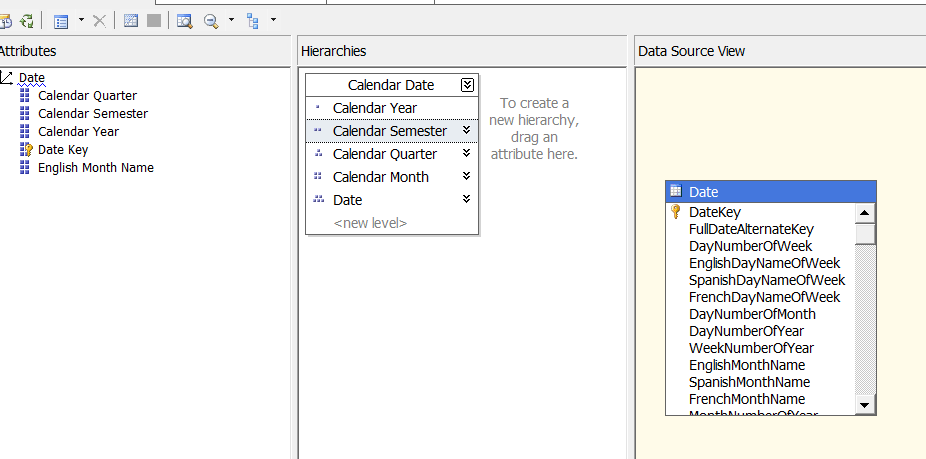The height and width of the screenshot is (459, 926).
Task: Select the SpanishMonthName column
Action: (x=749, y=382)
